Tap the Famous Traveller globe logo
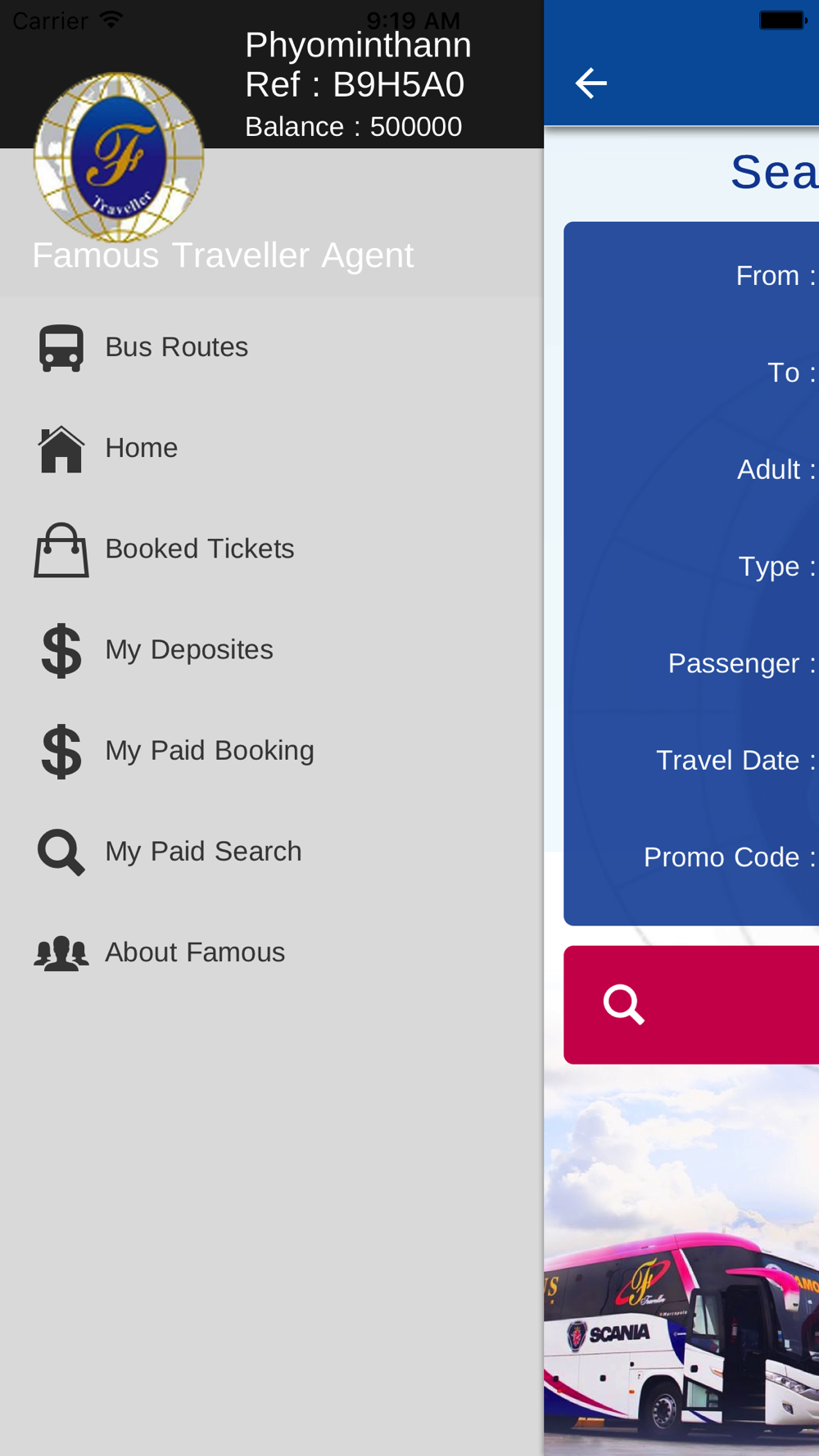 [119, 157]
